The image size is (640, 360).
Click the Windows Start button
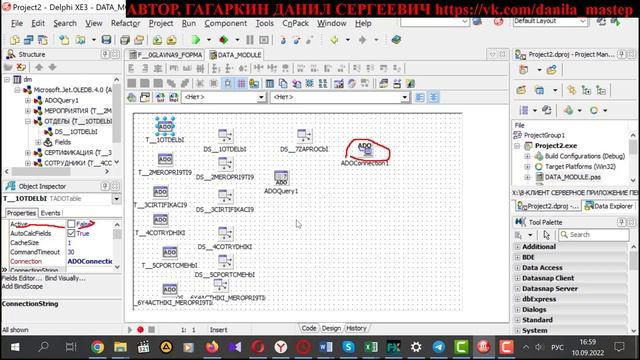pos(15,347)
